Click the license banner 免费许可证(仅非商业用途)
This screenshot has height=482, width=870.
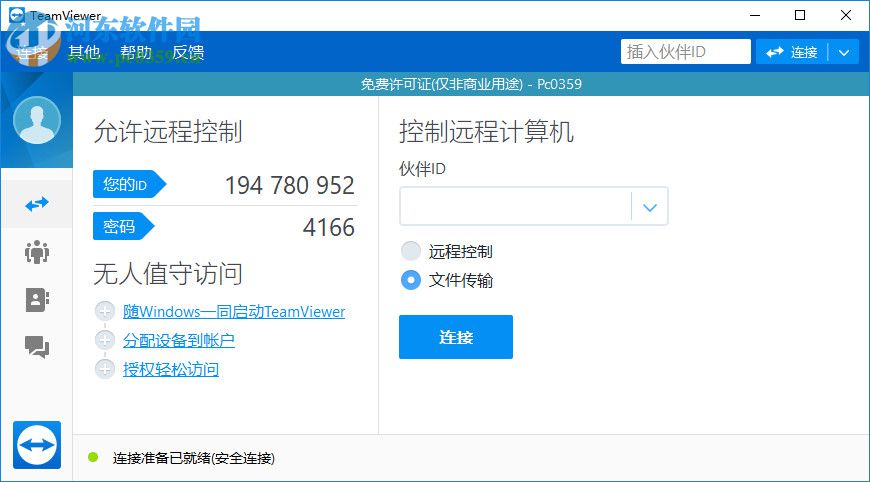[442, 84]
